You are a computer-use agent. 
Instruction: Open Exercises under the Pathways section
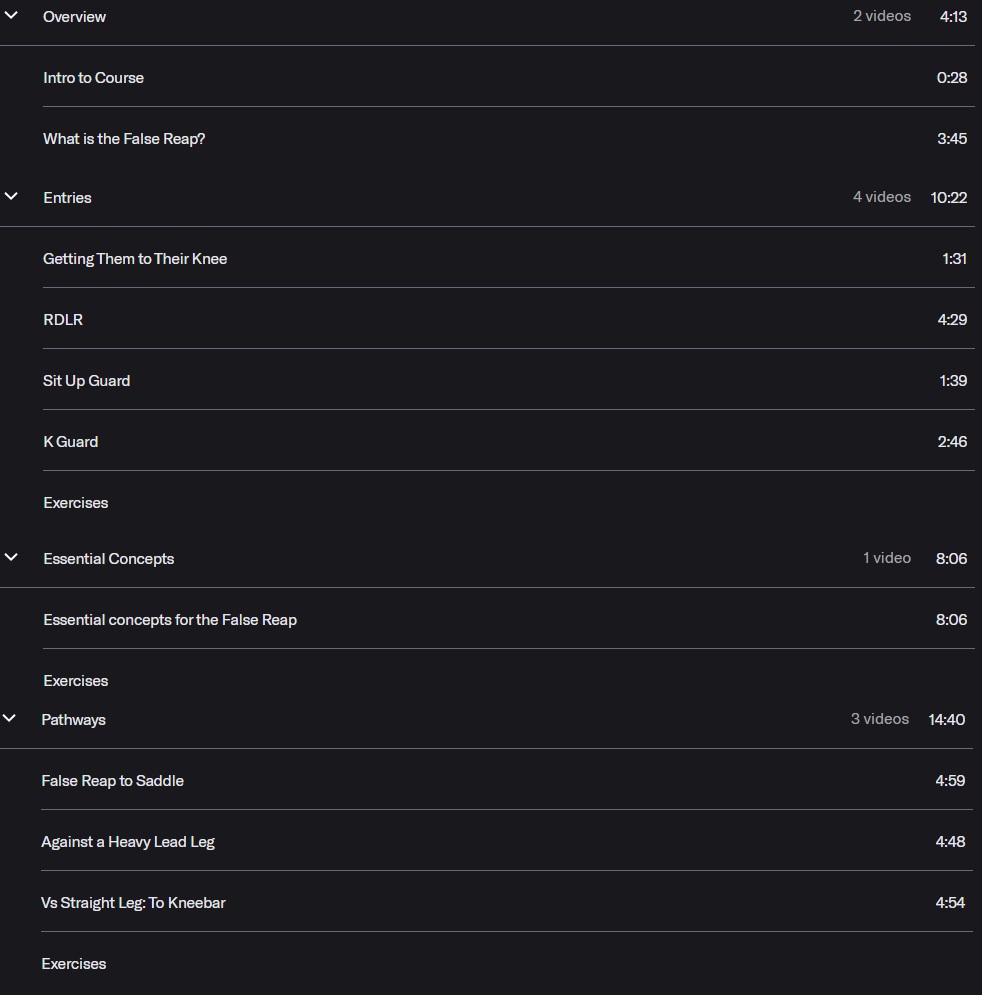coord(74,964)
